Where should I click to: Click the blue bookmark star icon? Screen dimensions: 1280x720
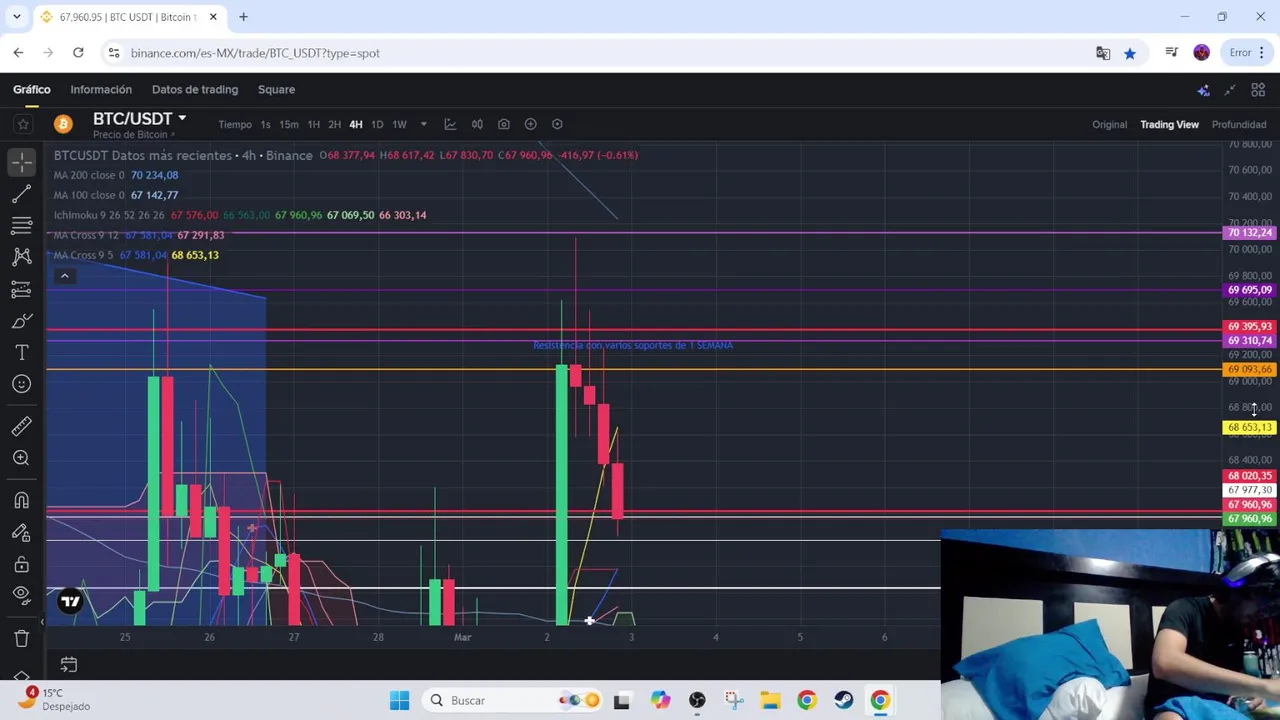[1130, 53]
